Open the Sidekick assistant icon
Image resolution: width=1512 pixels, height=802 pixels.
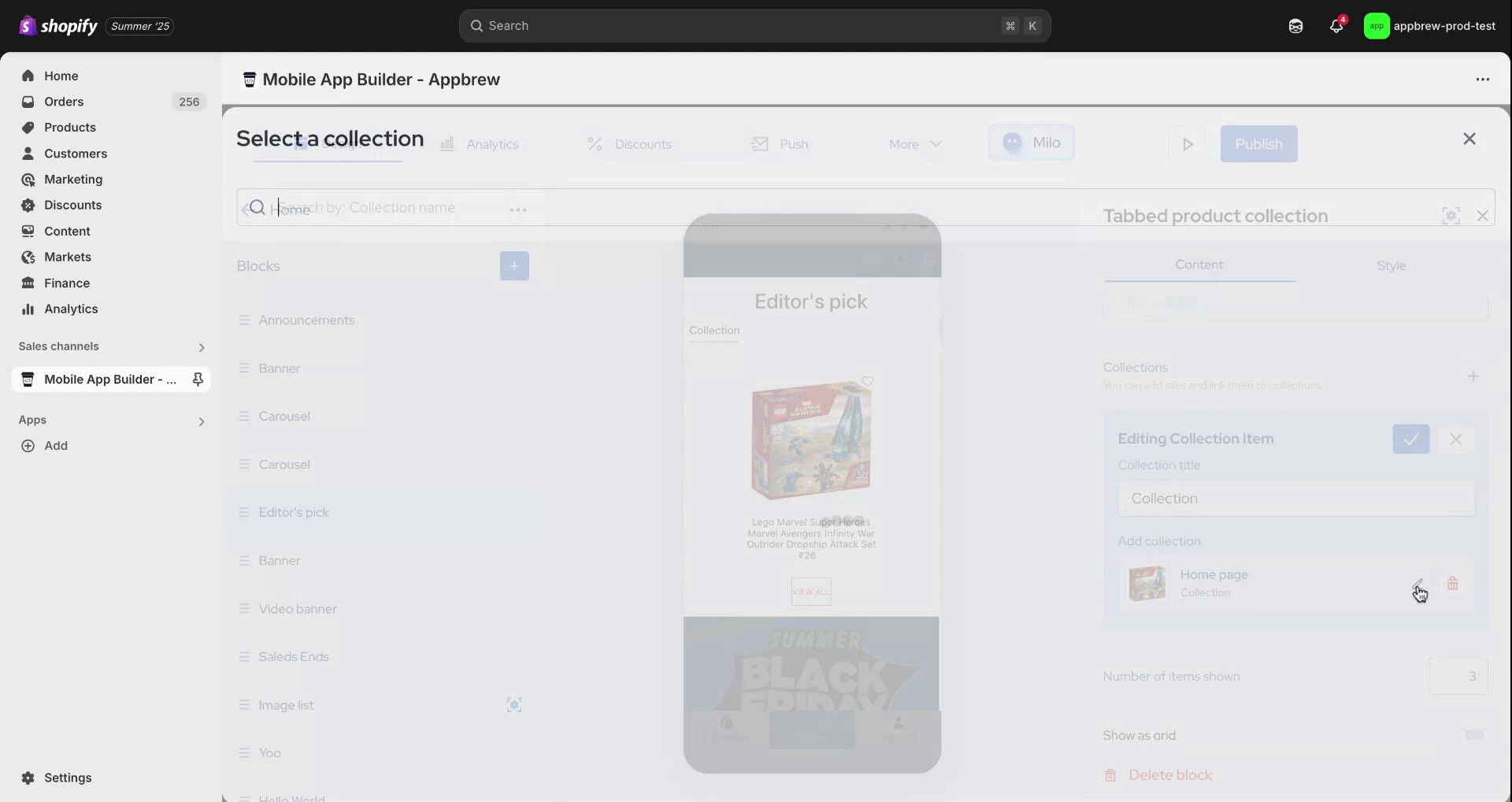[x=1295, y=26]
